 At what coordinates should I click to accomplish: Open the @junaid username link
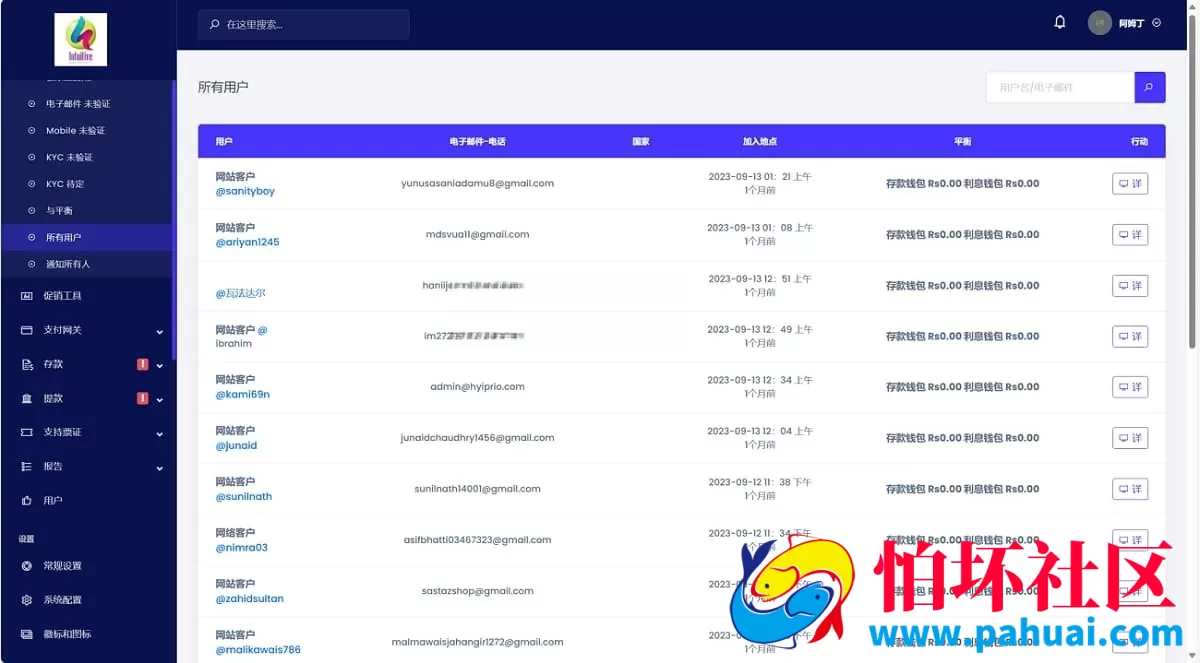click(236, 445)
